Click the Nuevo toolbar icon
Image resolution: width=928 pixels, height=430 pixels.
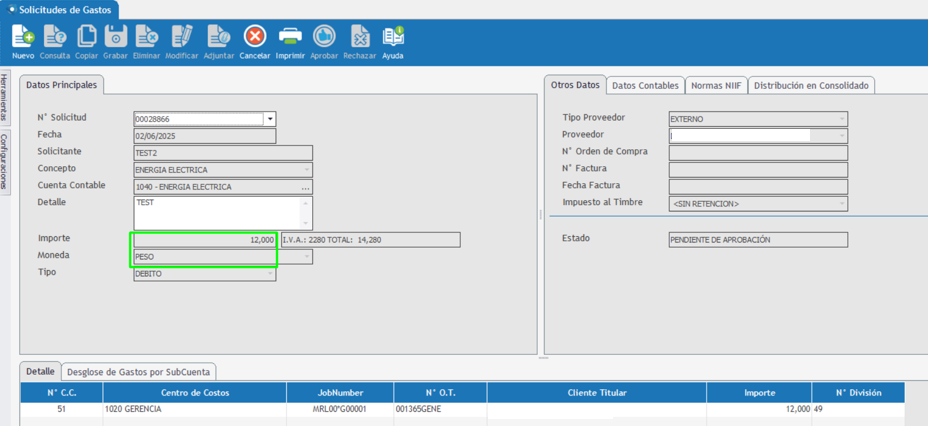(22, 38)
